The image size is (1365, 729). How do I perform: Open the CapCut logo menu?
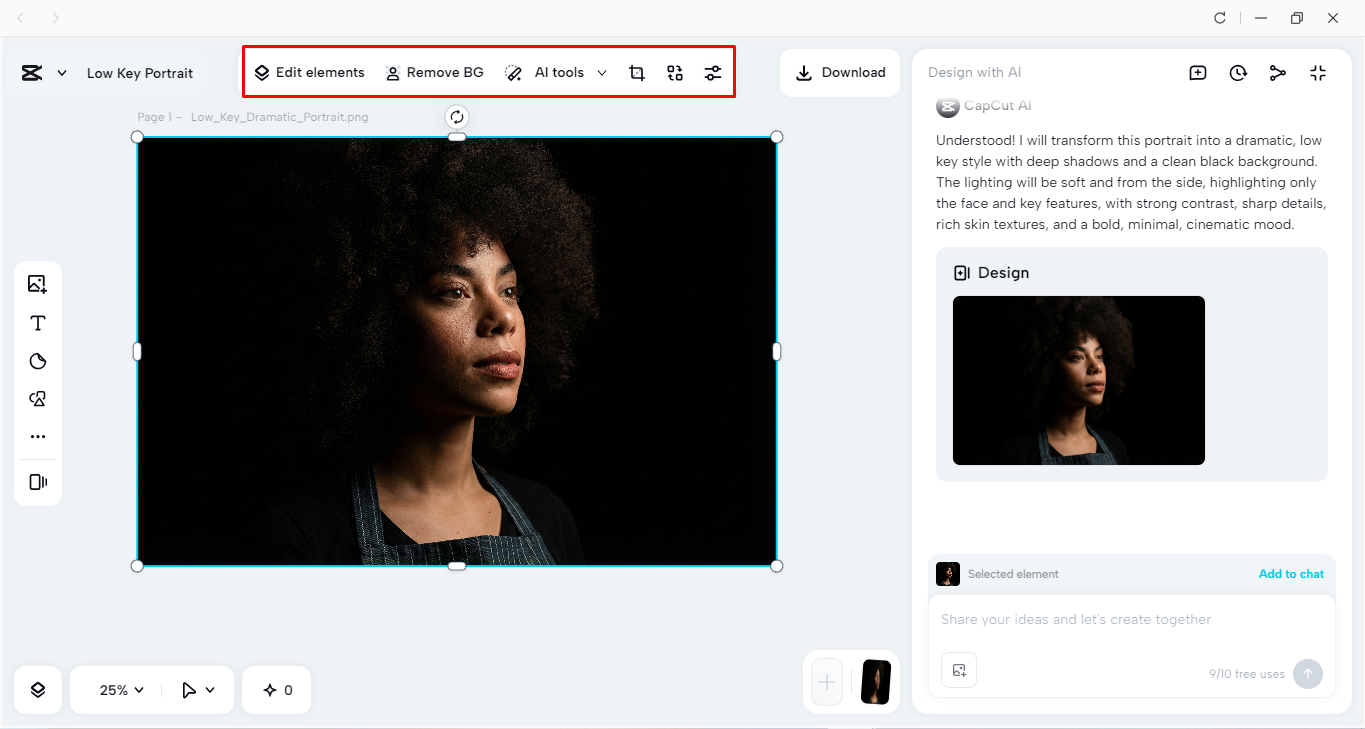(44, 73)
